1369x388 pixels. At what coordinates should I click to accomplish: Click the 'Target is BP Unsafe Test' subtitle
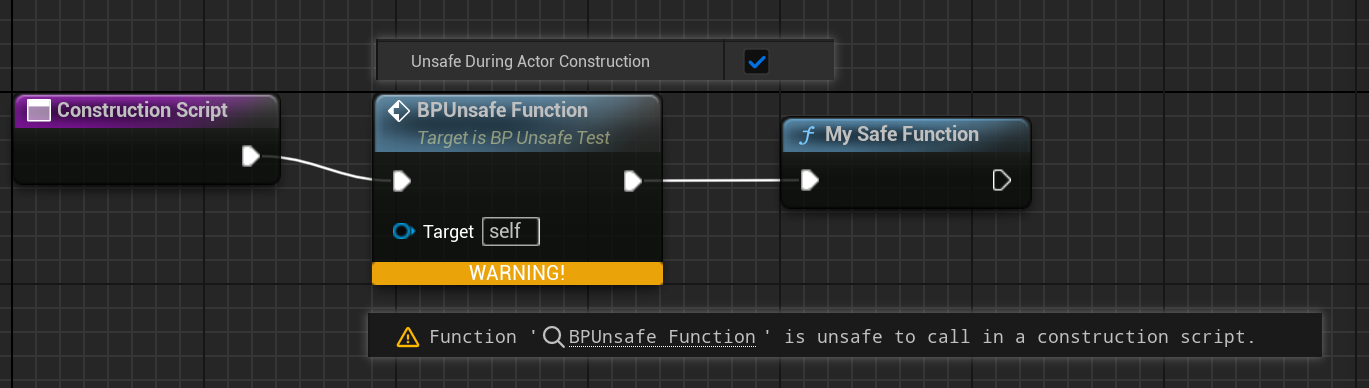pos(513,138)
